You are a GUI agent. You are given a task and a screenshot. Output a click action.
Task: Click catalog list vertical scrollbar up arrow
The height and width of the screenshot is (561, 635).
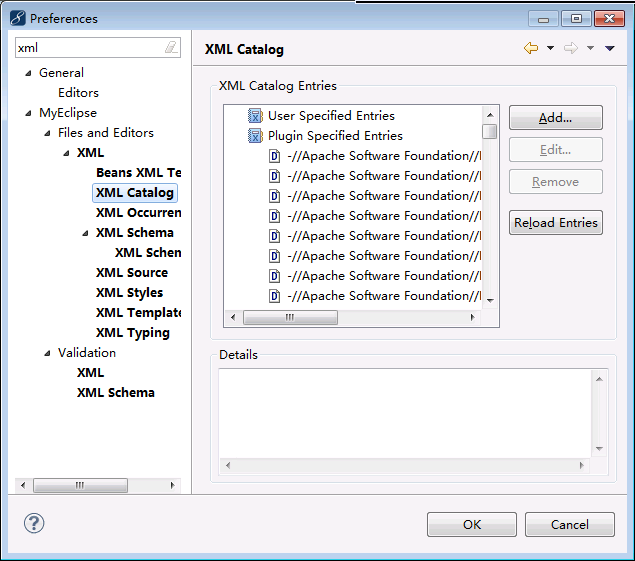coord(490,115)
